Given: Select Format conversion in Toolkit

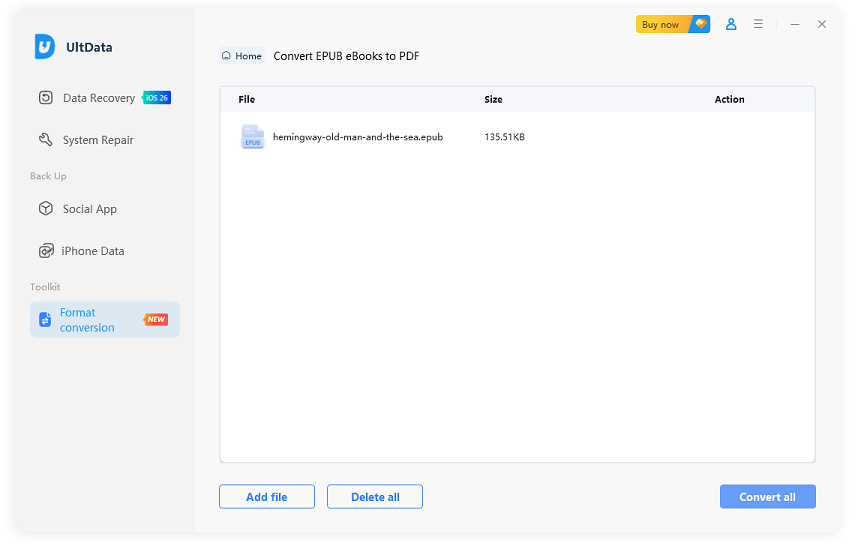Looking at the screenshot, I should (x=105, y=319).
